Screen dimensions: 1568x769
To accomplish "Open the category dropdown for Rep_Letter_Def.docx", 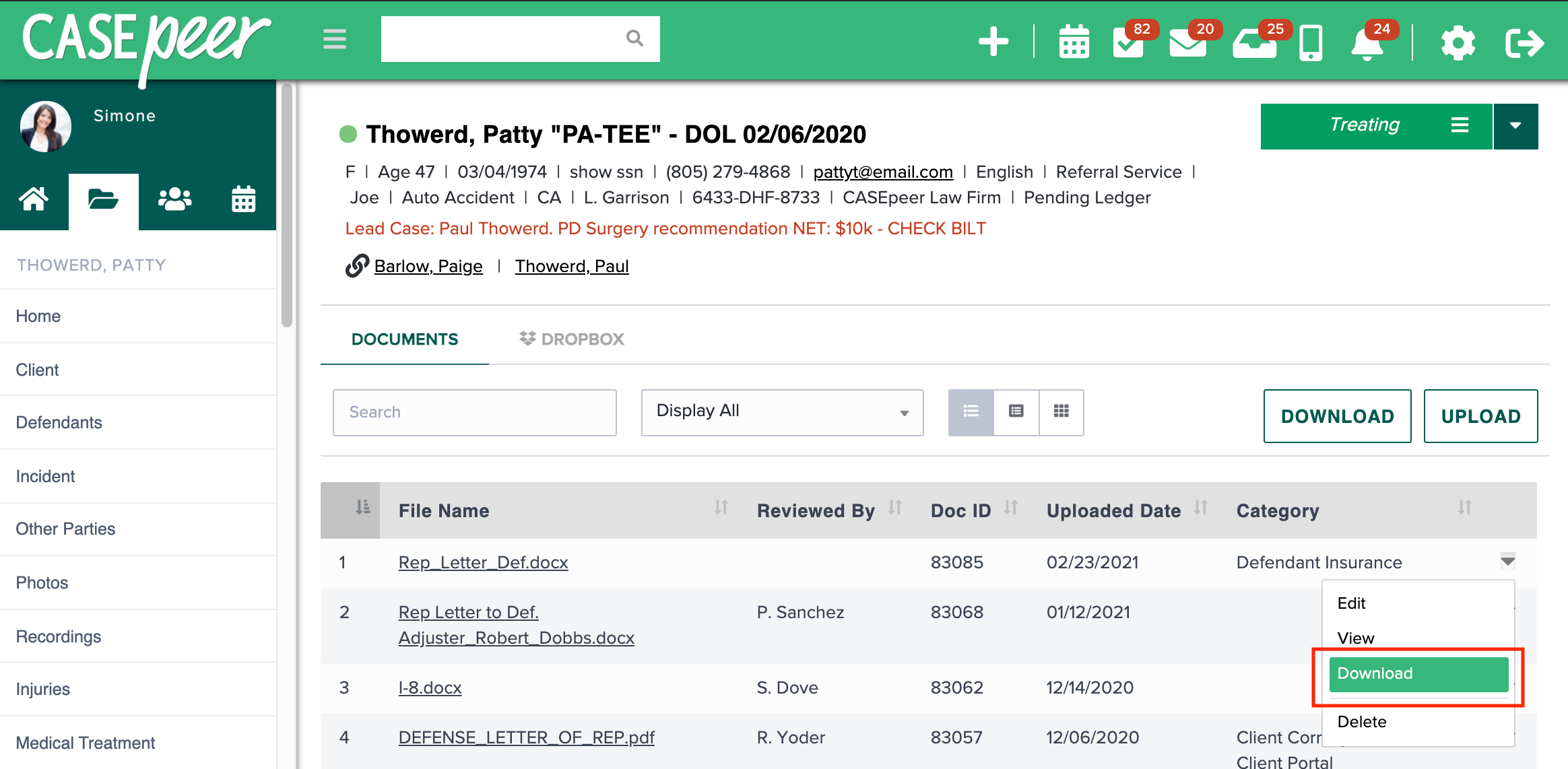I will 1509,561.
